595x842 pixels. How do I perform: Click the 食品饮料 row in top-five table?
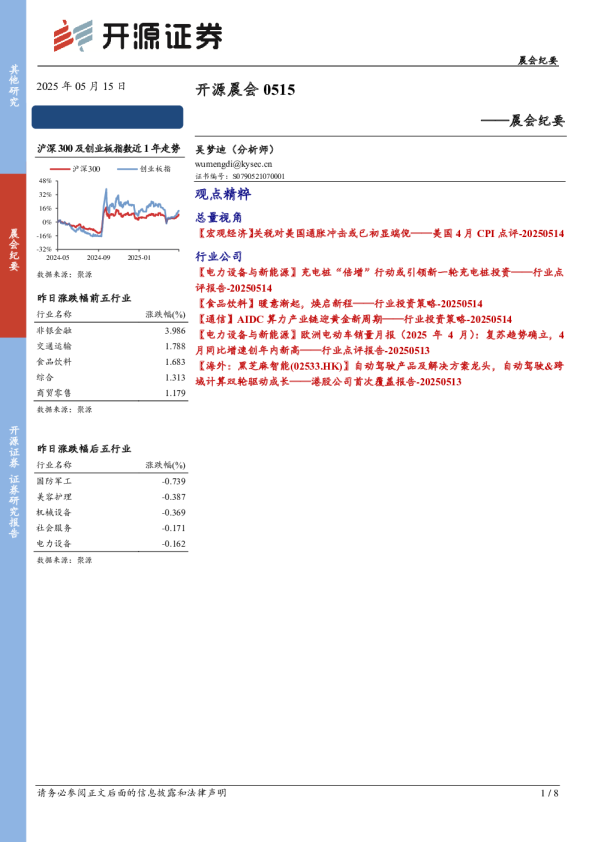point(111,362)
